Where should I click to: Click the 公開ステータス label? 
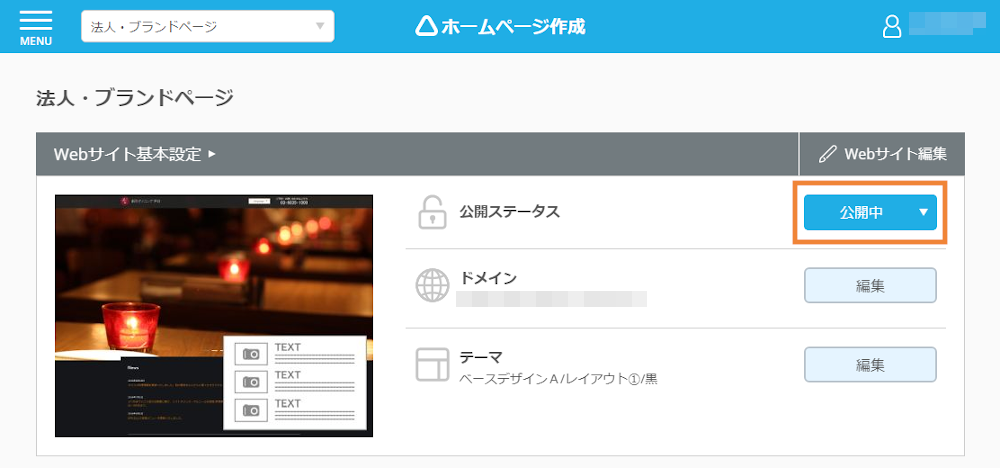click(509, 212)
